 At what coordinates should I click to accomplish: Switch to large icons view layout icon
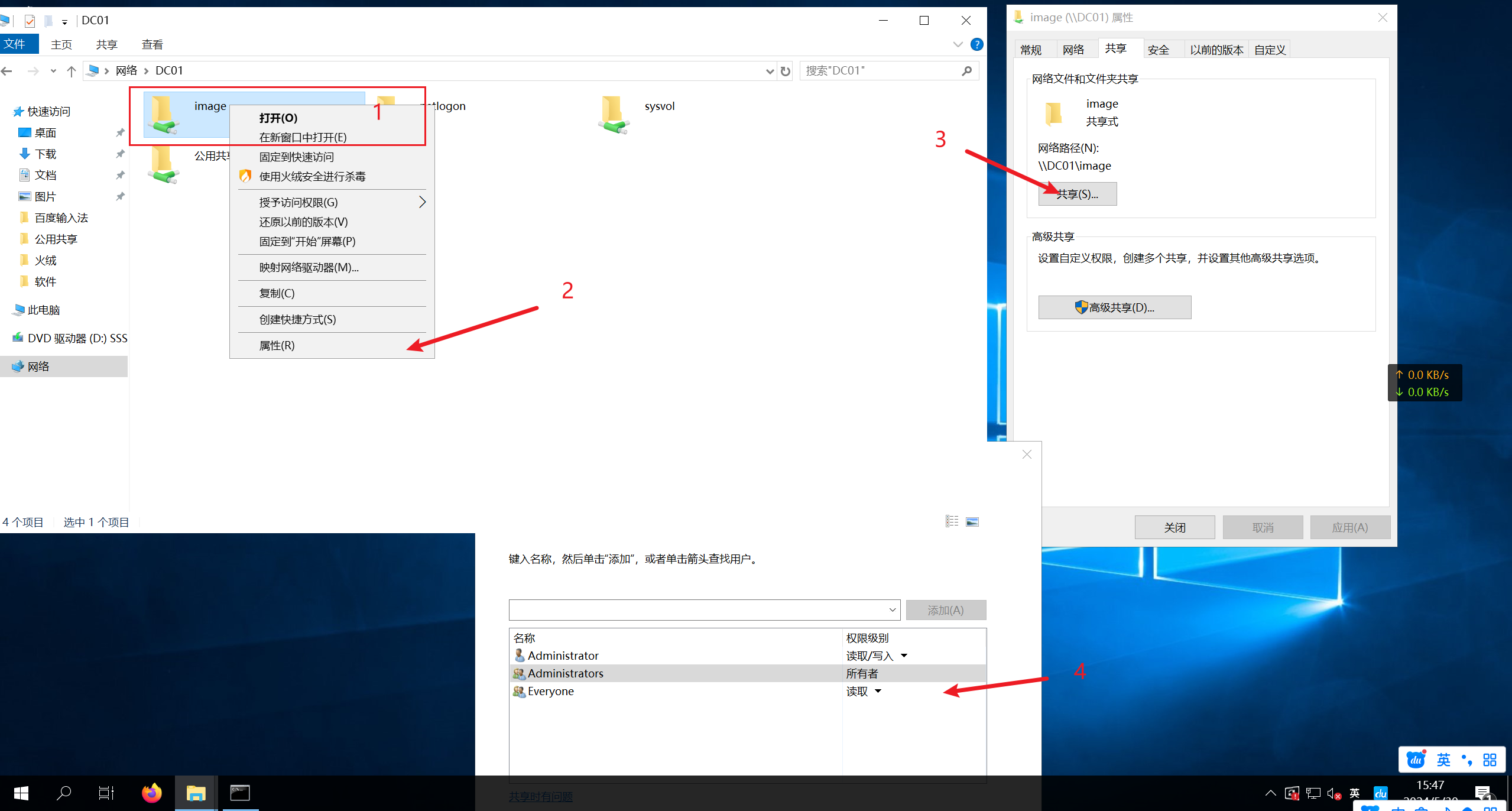point(972,521)
